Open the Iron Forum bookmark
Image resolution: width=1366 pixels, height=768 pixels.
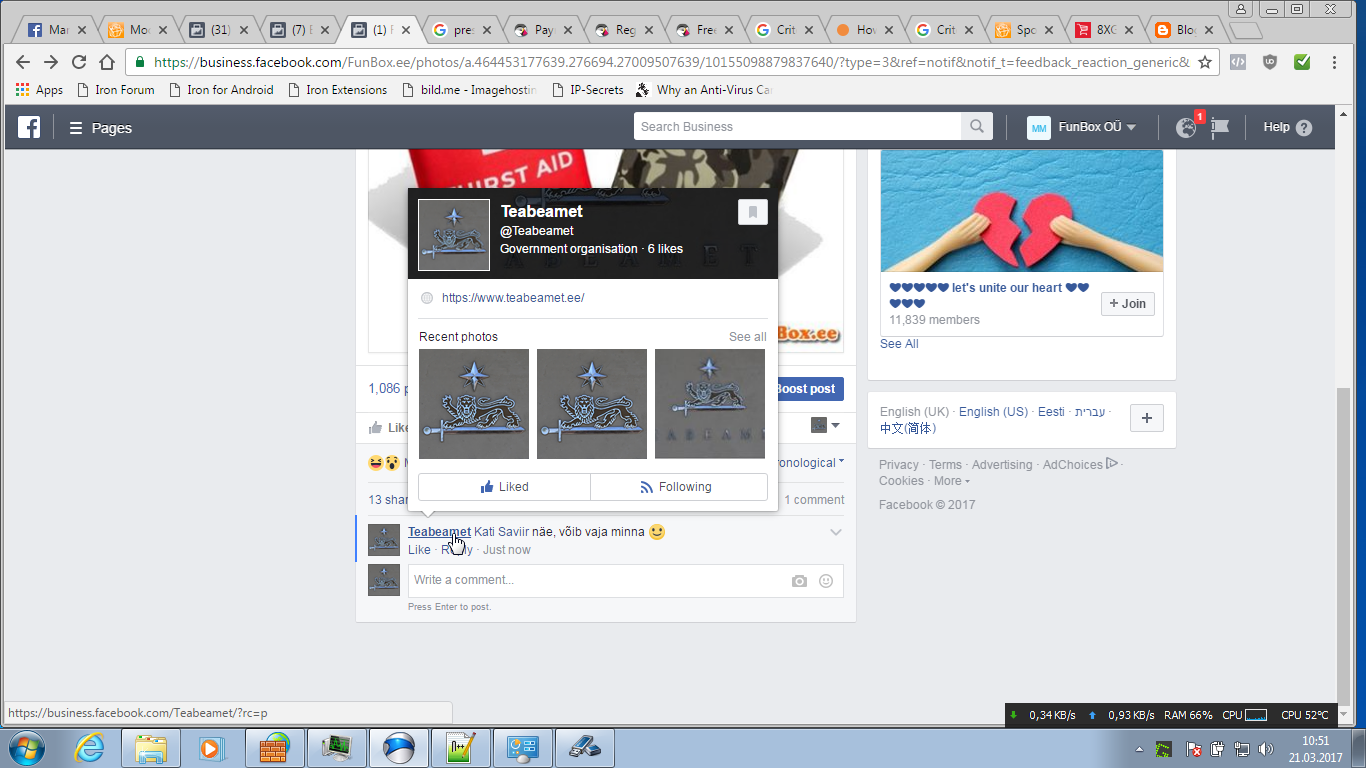(x=116, y=90)
